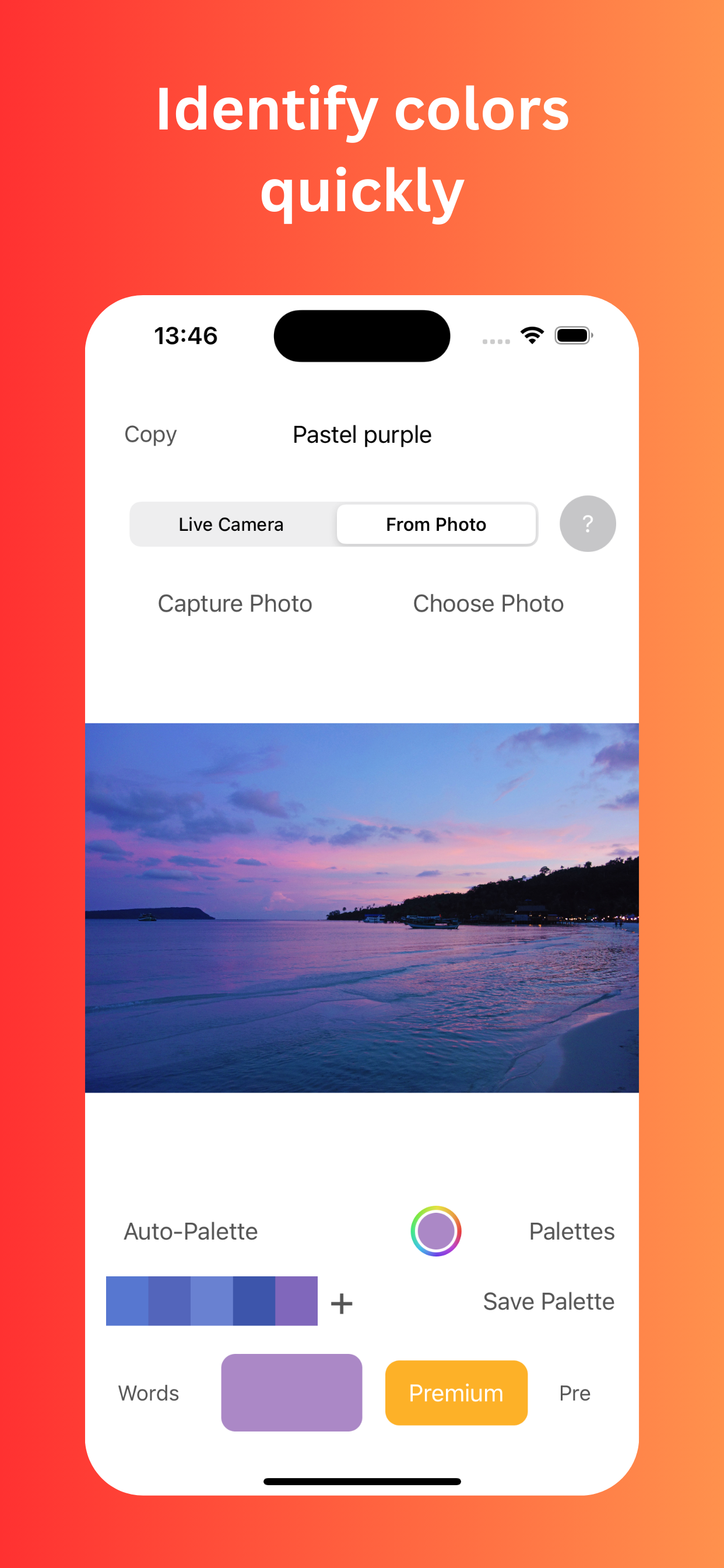Tap the color wheel picker circle
Screen dimensions: 724x1568
435,1231
